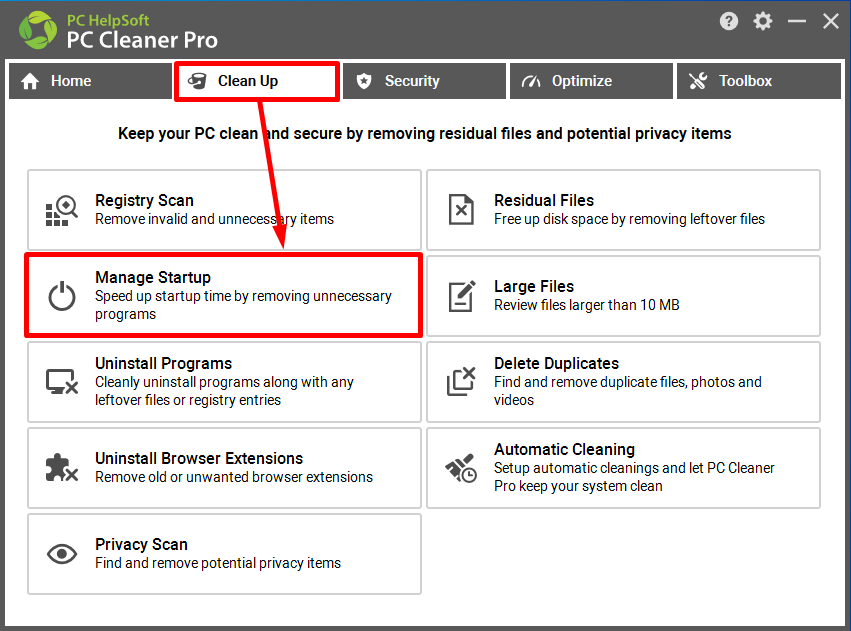Open Automatic Cleaning setup
The image size is (851, 631).
624,468
